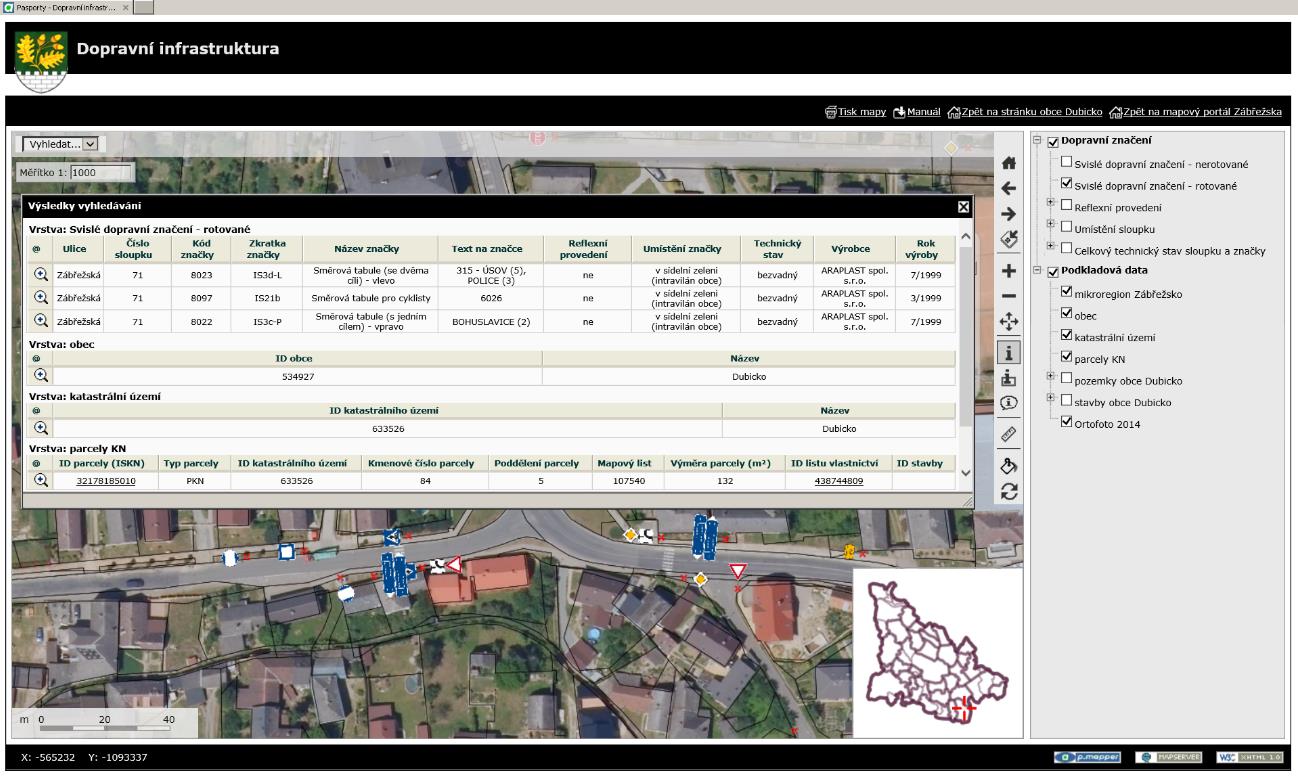This screenshot has height=779, width=1298.
Task: Enable the Reflexní provedení layer
Action: pyautogui.click(x=1066, y=206)
